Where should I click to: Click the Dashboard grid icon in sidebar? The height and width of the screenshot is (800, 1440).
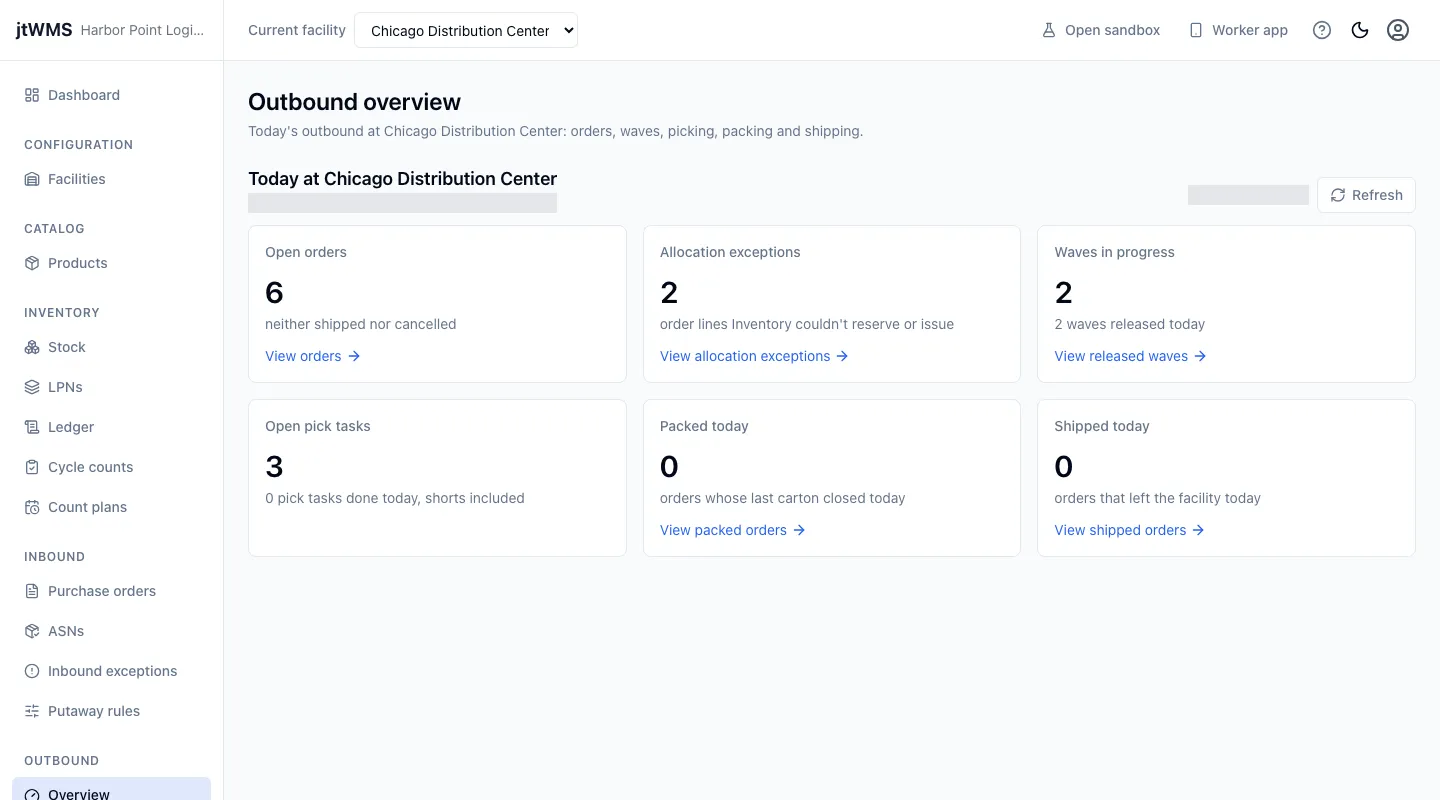click(x=32, y=95)
